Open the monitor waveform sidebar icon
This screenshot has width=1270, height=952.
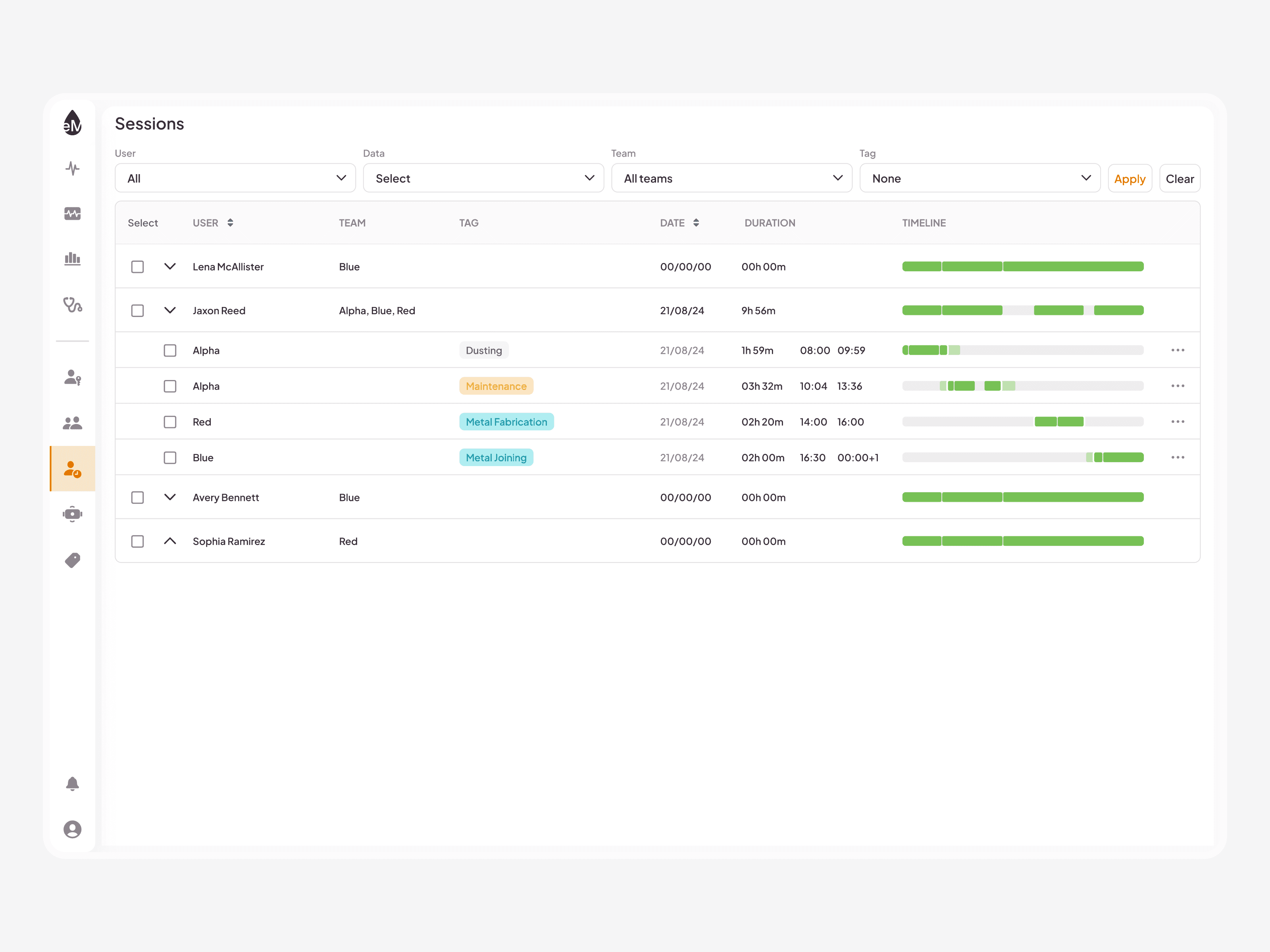(72, 213)
